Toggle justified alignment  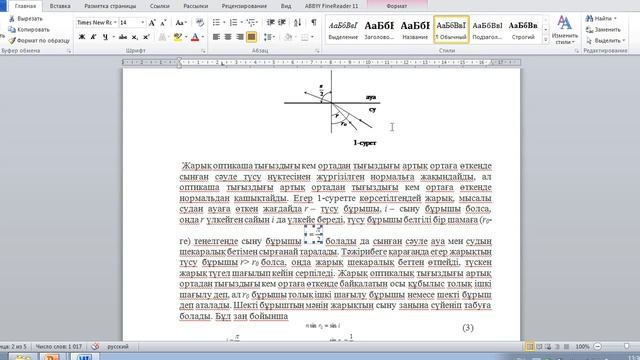(x=251, y=37)
